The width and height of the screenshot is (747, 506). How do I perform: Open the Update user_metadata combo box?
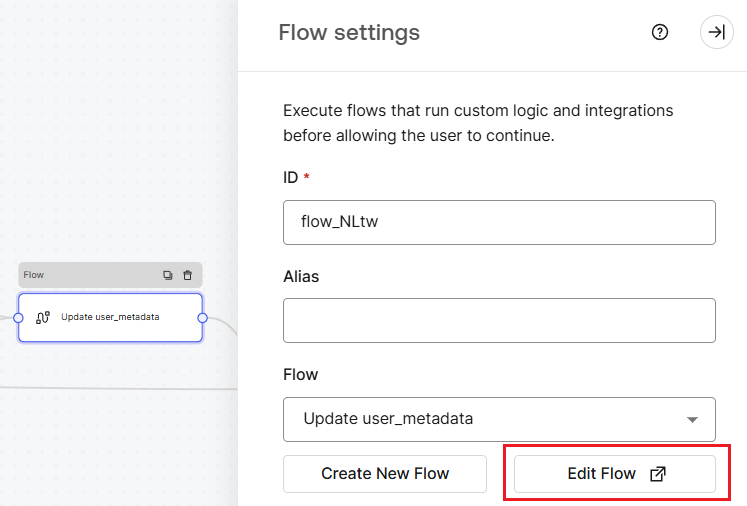pyautogui.click(x=499, y=419)
